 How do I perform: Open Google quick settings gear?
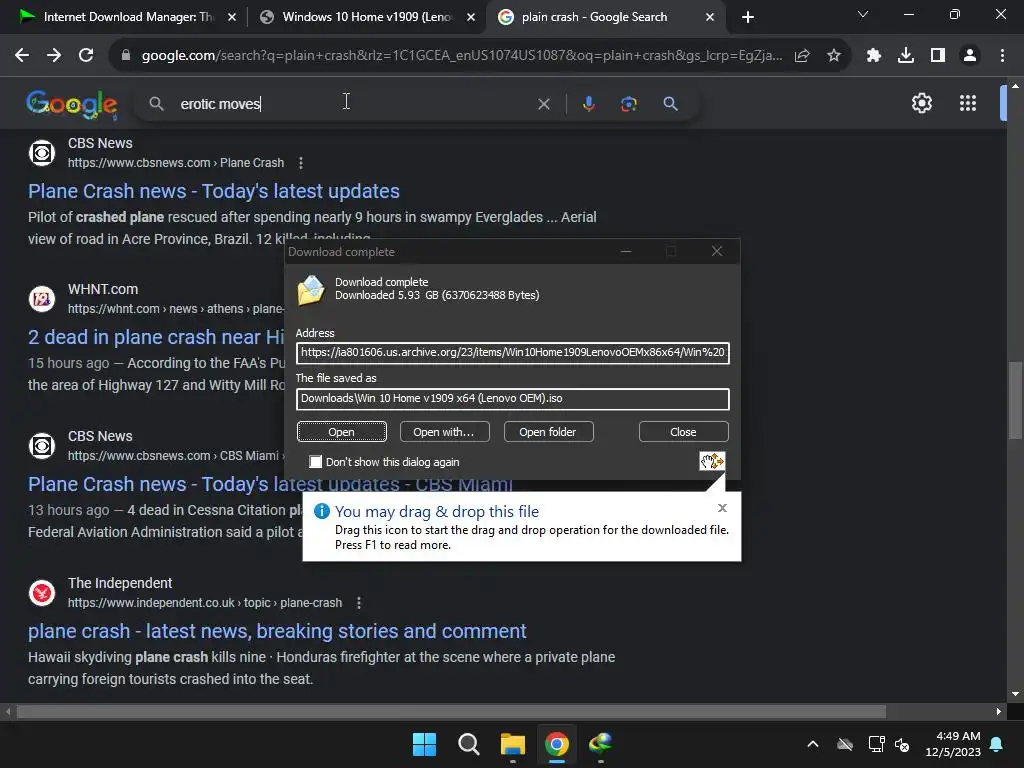[x=921, y=103]
